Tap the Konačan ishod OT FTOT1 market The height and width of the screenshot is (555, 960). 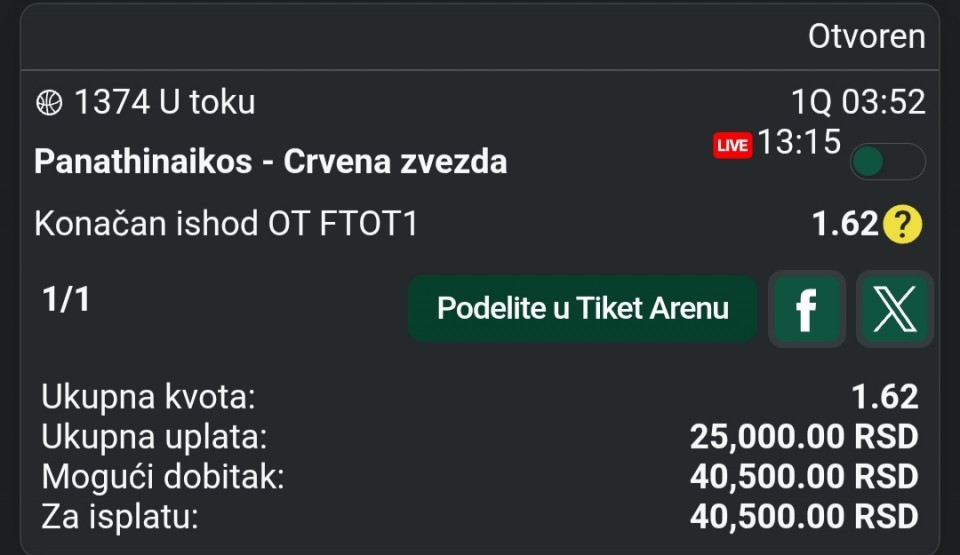point(226,224)
